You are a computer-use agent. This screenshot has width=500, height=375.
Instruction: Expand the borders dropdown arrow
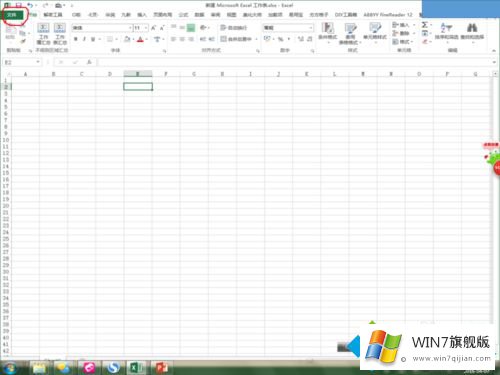[x=116, y=39]
